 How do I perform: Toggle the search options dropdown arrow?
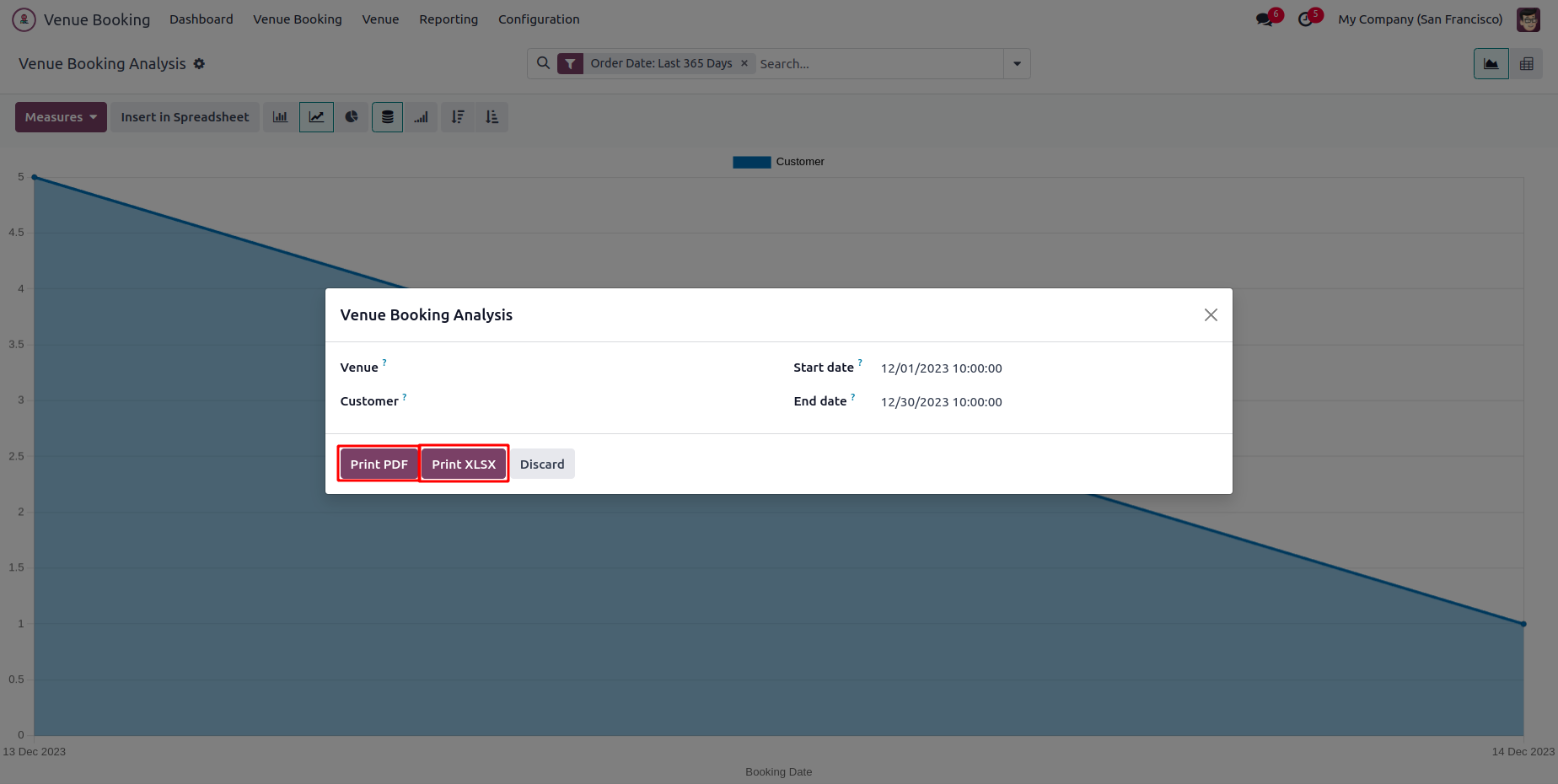(x=1018, y=64)
